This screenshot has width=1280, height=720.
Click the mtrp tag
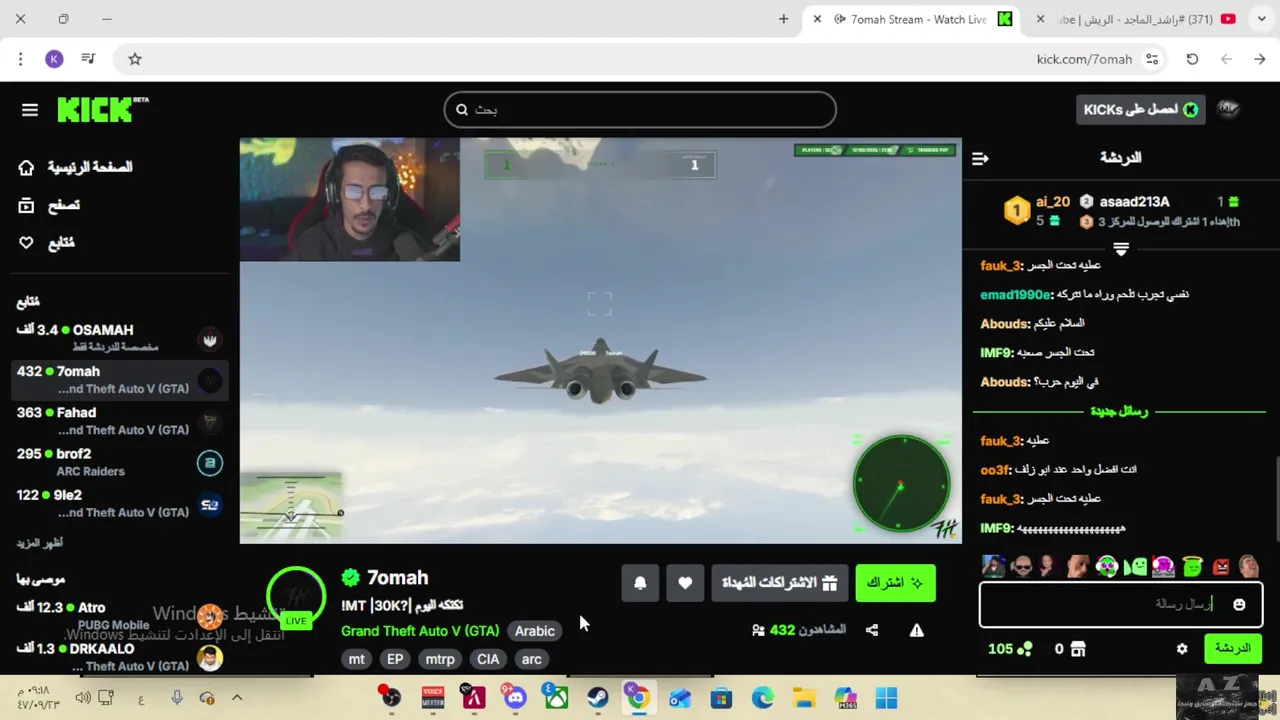pos(440,659)
